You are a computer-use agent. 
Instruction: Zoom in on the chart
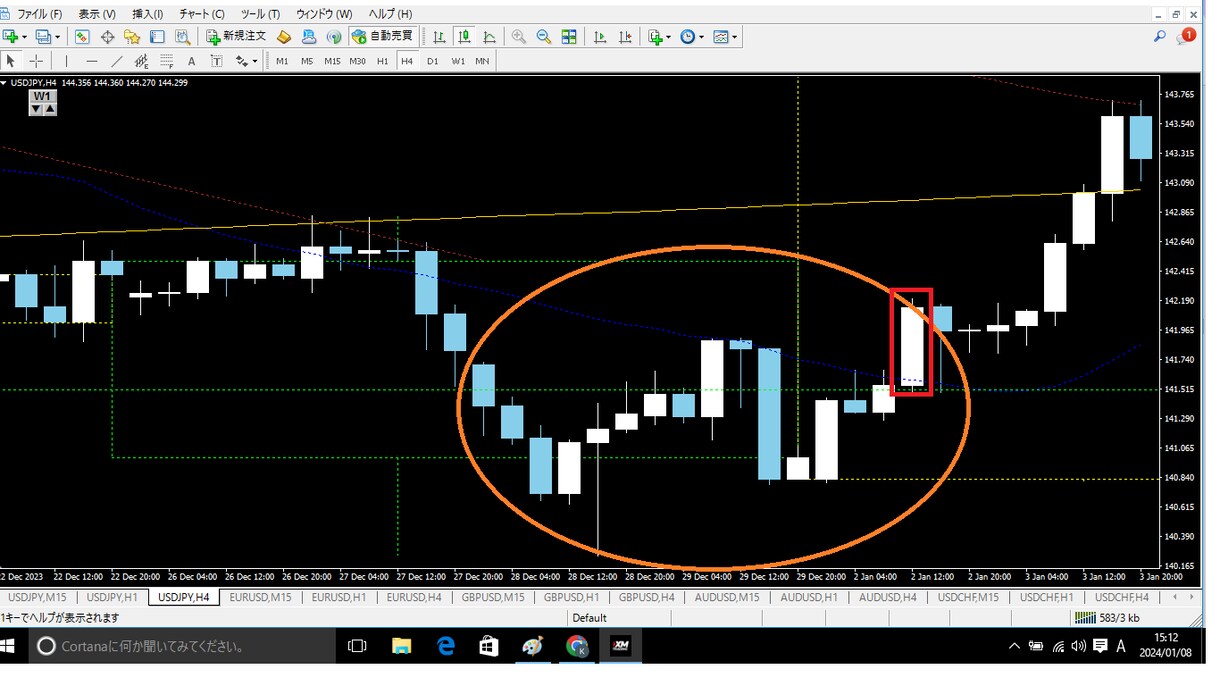coord(519,37)
